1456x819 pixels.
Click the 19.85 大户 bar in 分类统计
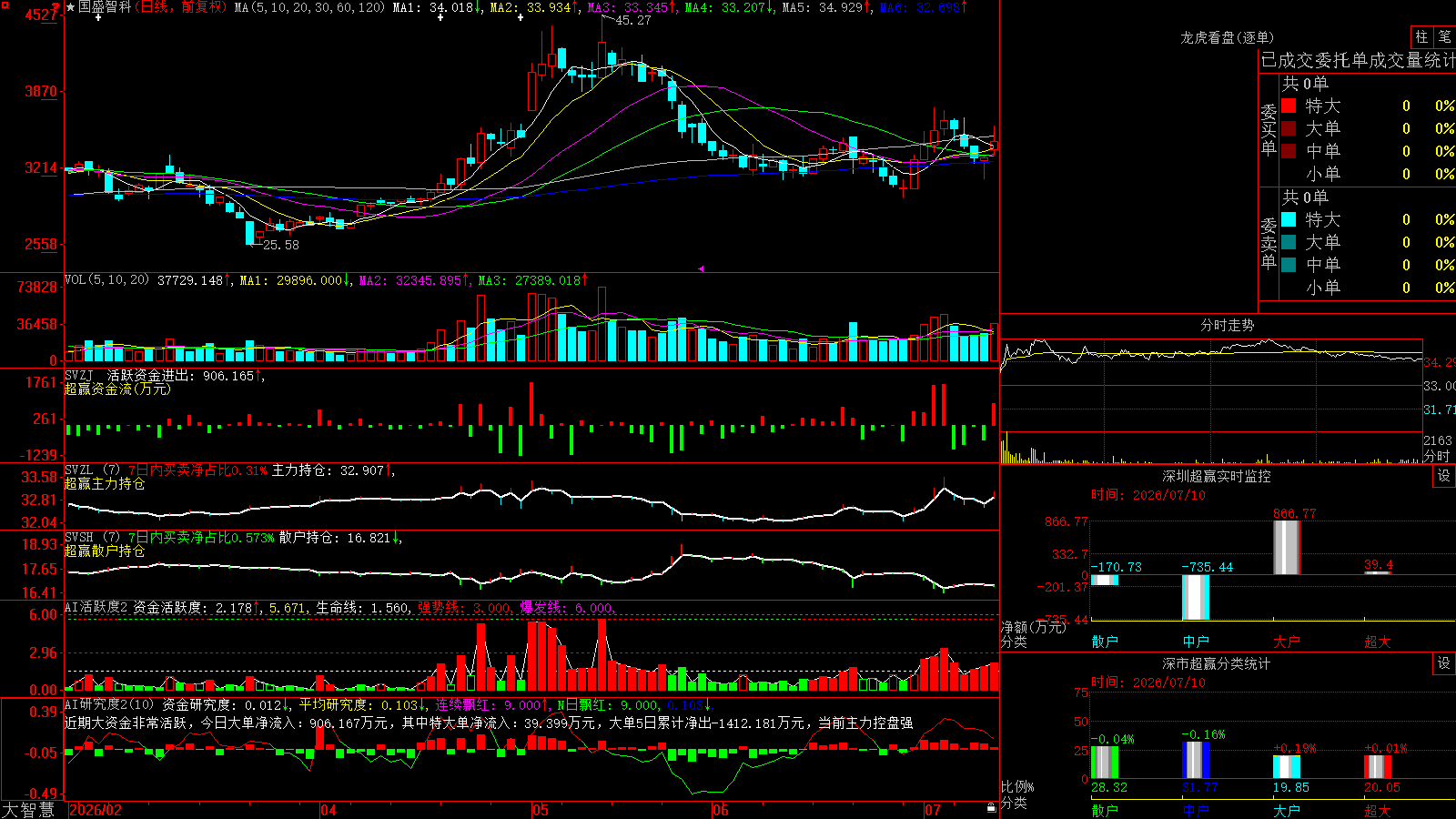click(x=1287, y=766)
